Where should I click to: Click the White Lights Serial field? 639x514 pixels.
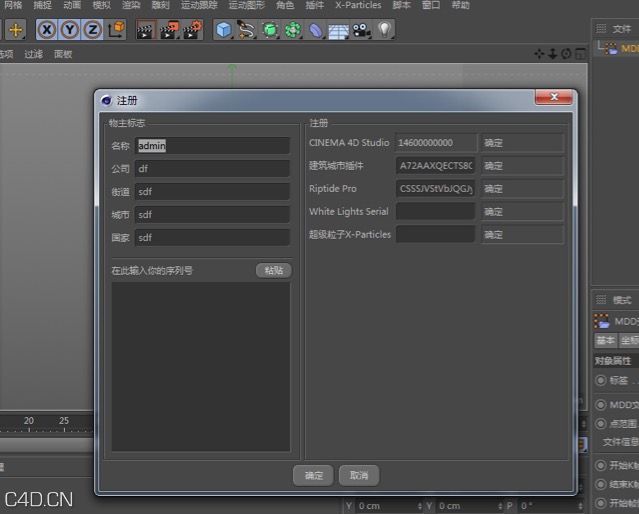(x=436, y=212)
